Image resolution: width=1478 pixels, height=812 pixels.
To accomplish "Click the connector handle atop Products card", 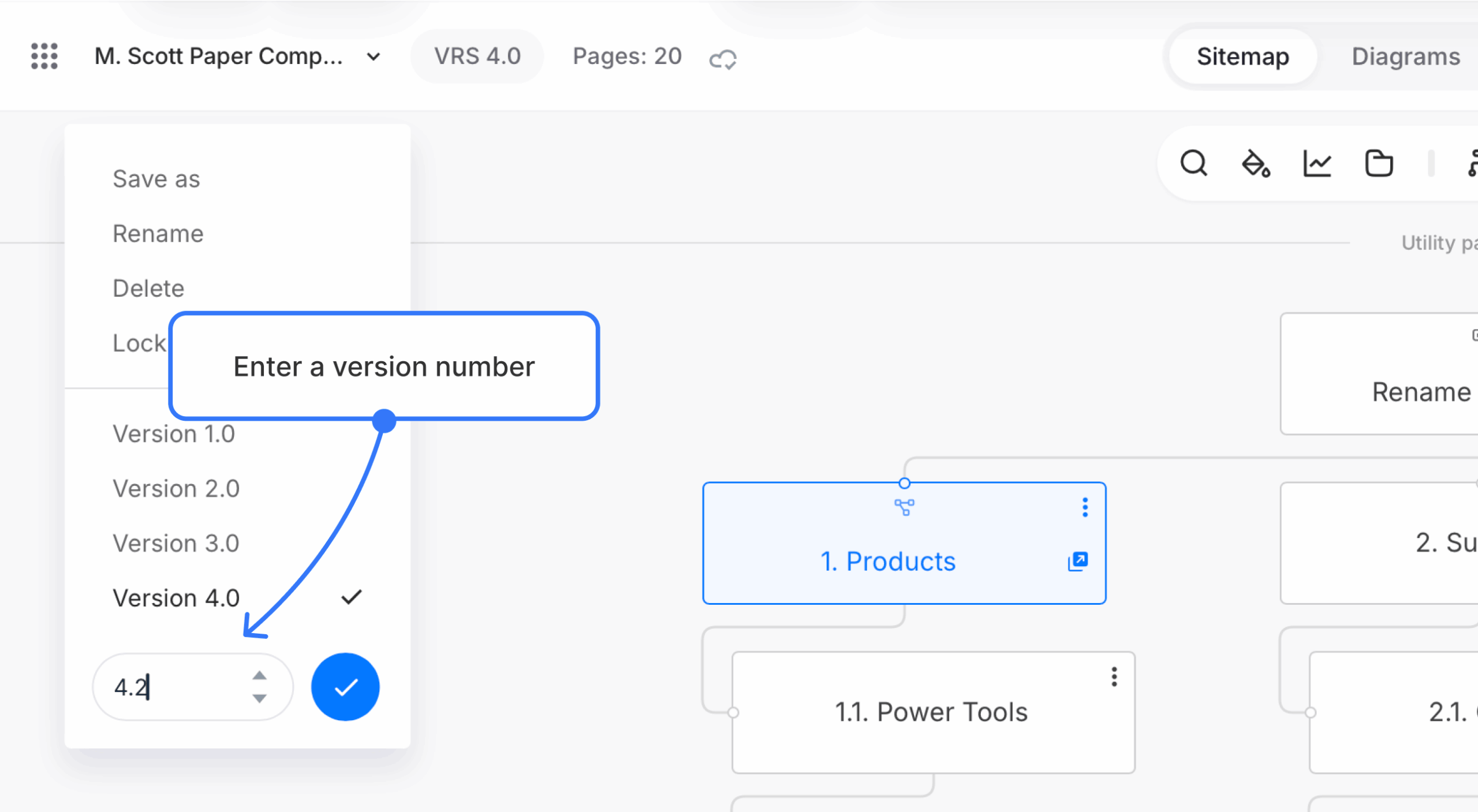I will click(904, 483).
